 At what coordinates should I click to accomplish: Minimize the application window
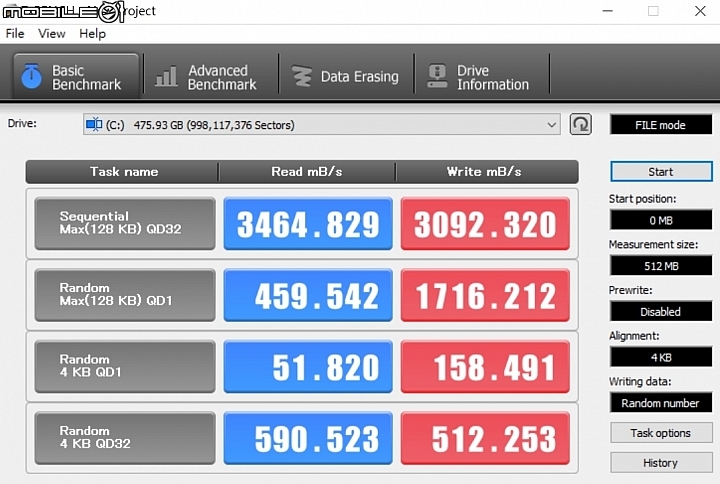(608, 11)
